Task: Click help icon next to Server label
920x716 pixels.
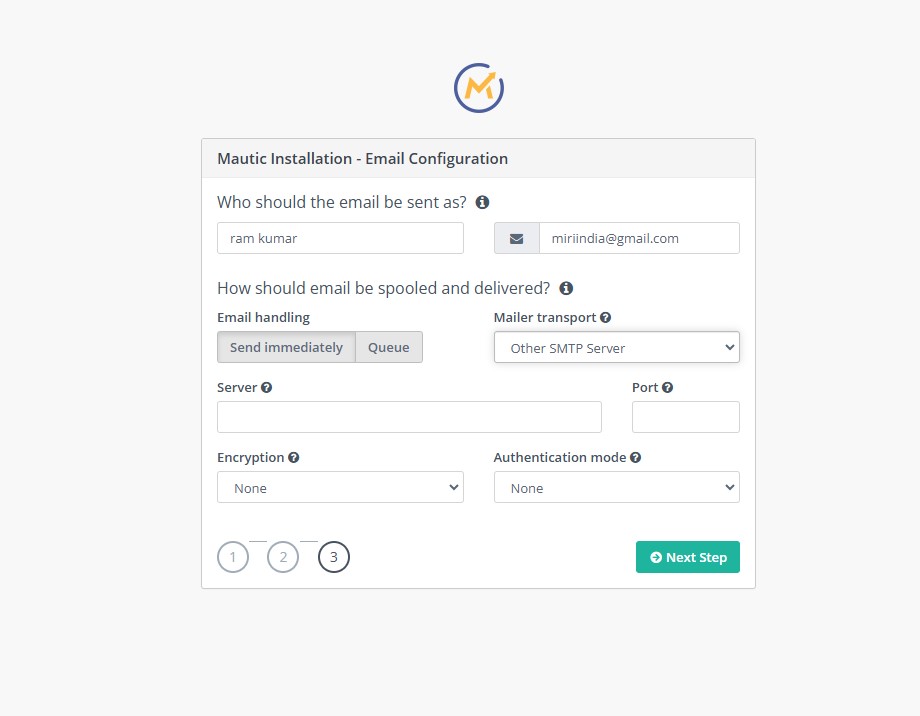Action: 266,387
